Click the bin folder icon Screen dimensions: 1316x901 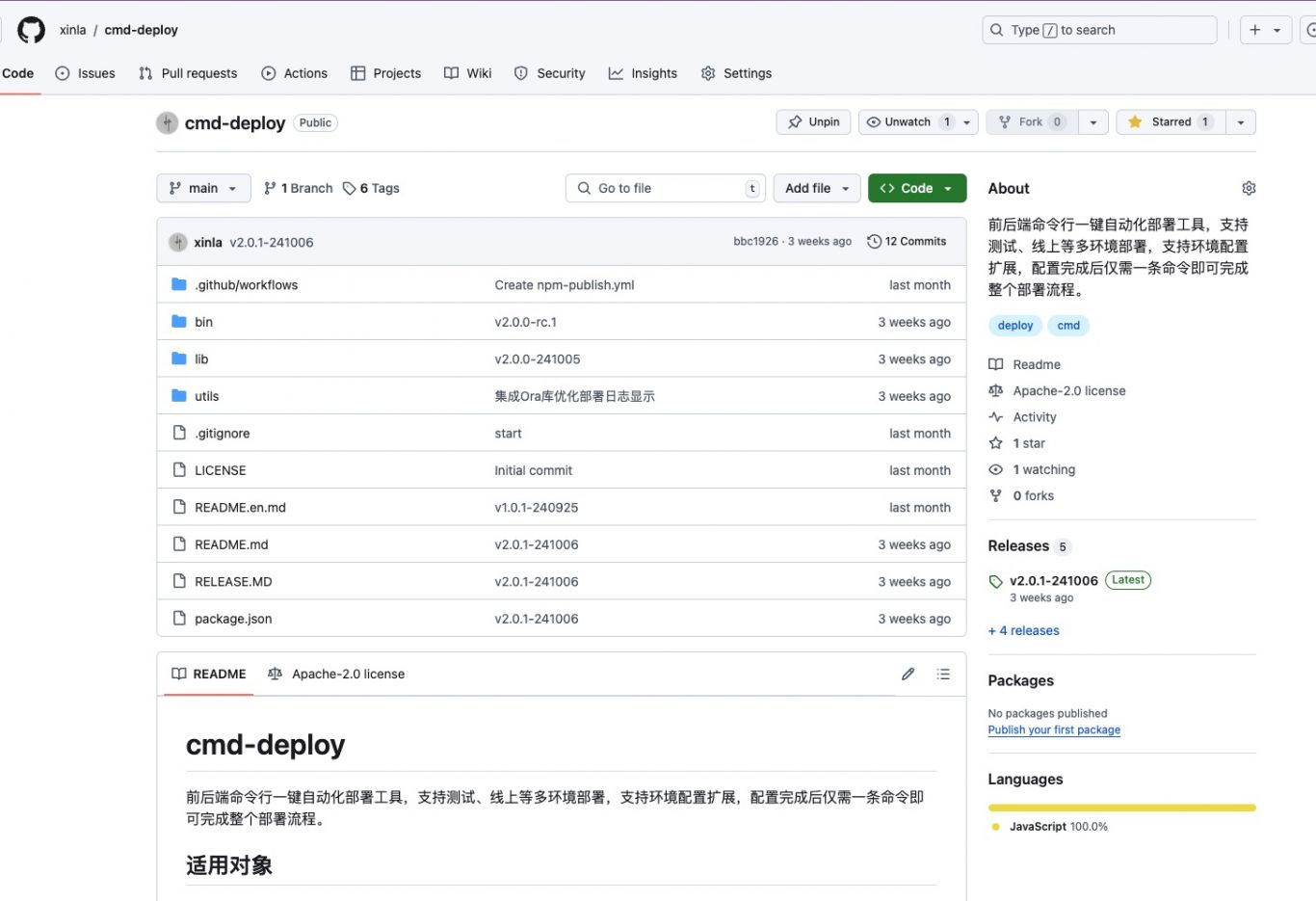(179, 322)
